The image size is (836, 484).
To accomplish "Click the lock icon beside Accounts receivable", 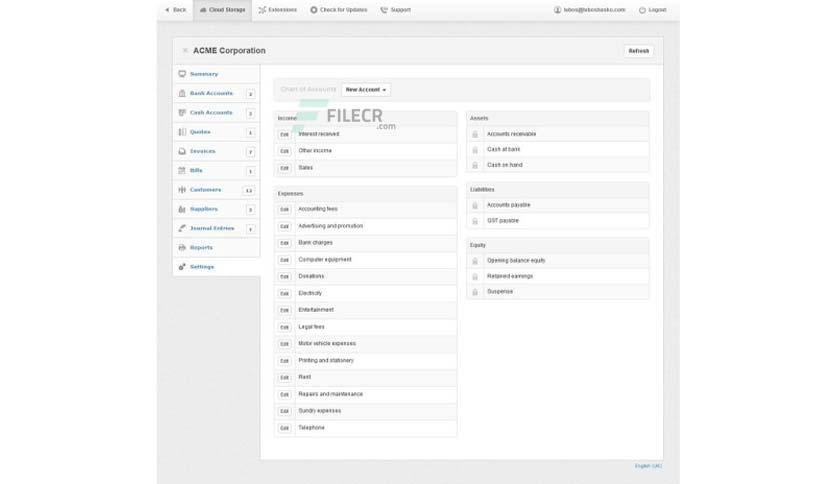I will point(475,134).
